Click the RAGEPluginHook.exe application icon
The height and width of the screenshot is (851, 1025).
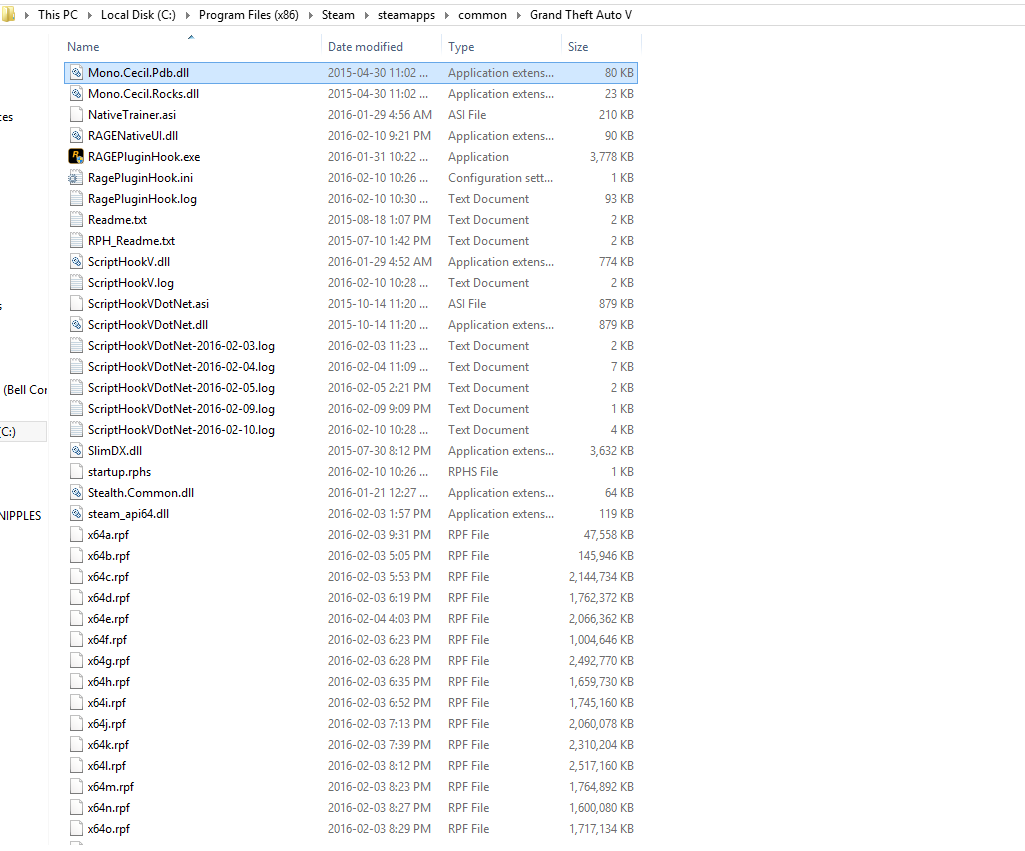[76, 156]
